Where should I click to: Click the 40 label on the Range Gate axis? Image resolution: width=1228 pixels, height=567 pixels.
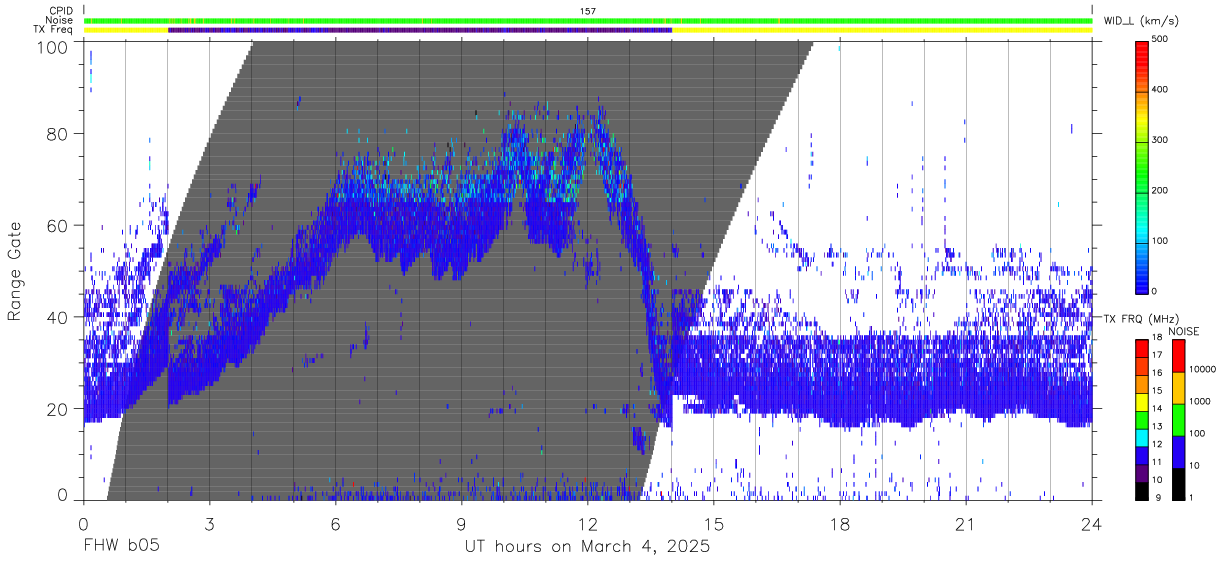[x=58, y=317]
